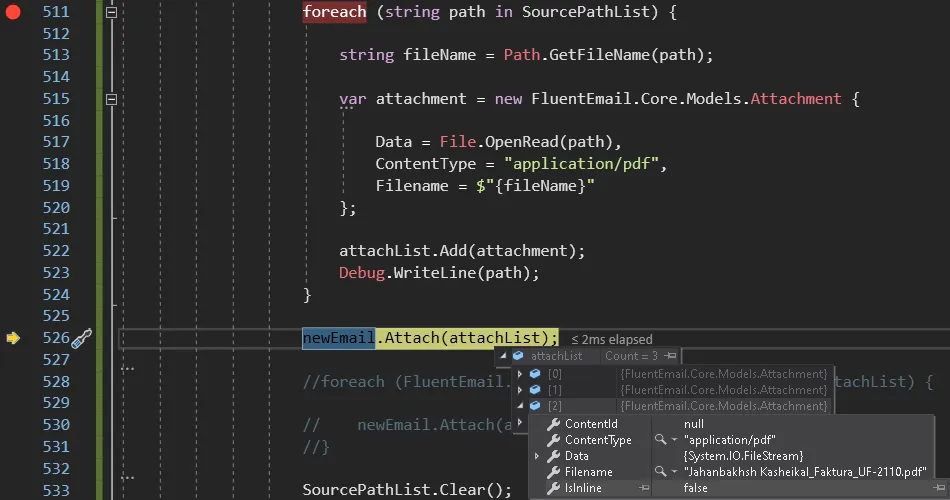Viewport: 950px width, 500px height.
Task: Expand item [0] in the attachList datatip
Action: 520,374
